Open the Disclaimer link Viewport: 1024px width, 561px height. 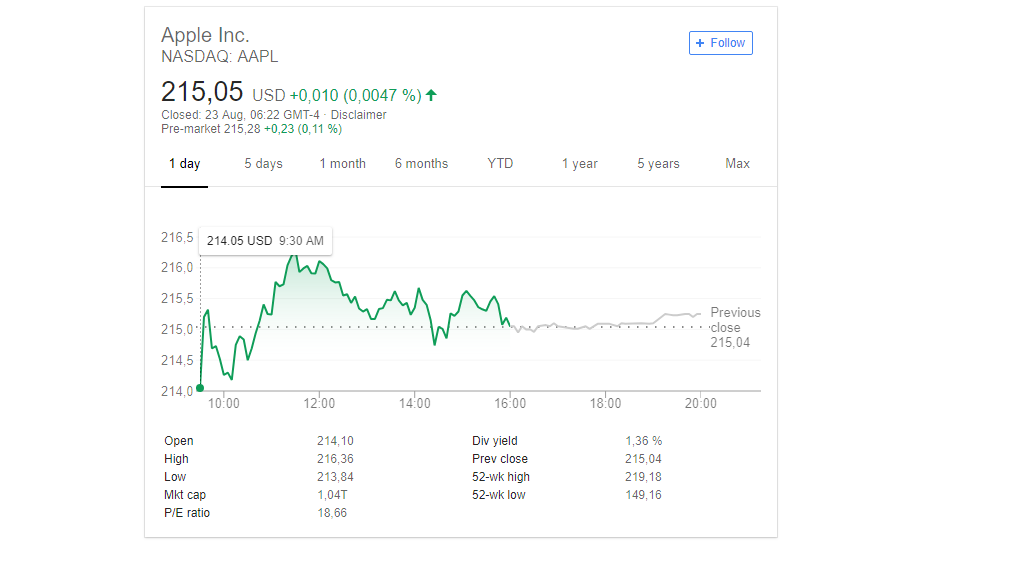pos(358,115)
